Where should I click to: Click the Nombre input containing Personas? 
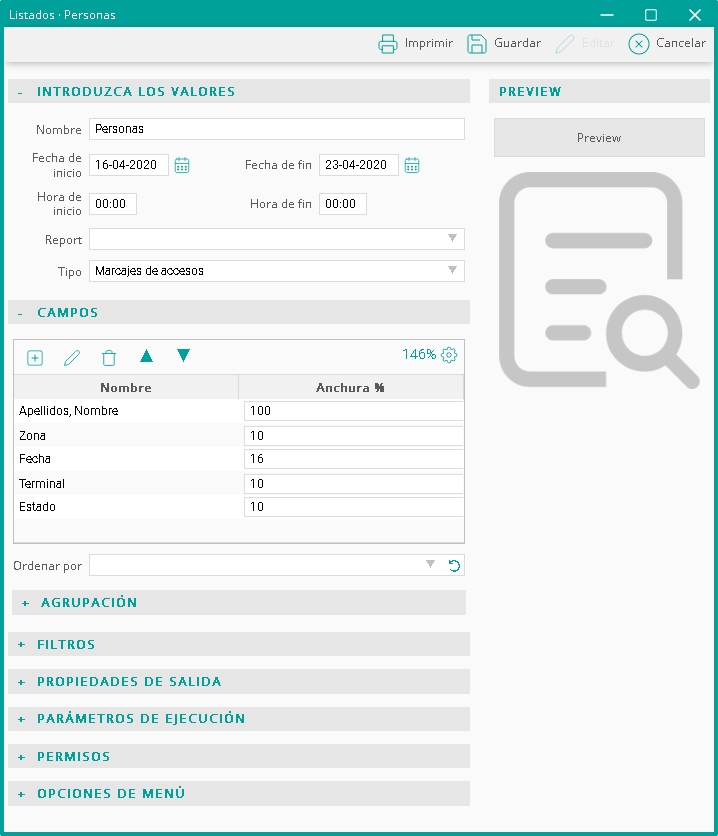click(x=277, y=129)
